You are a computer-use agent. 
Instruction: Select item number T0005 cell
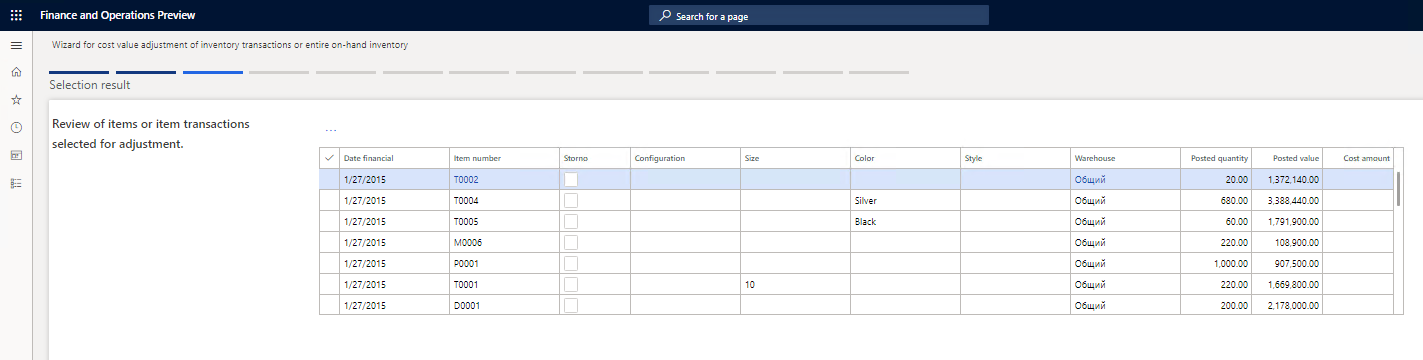coord(504,221)
